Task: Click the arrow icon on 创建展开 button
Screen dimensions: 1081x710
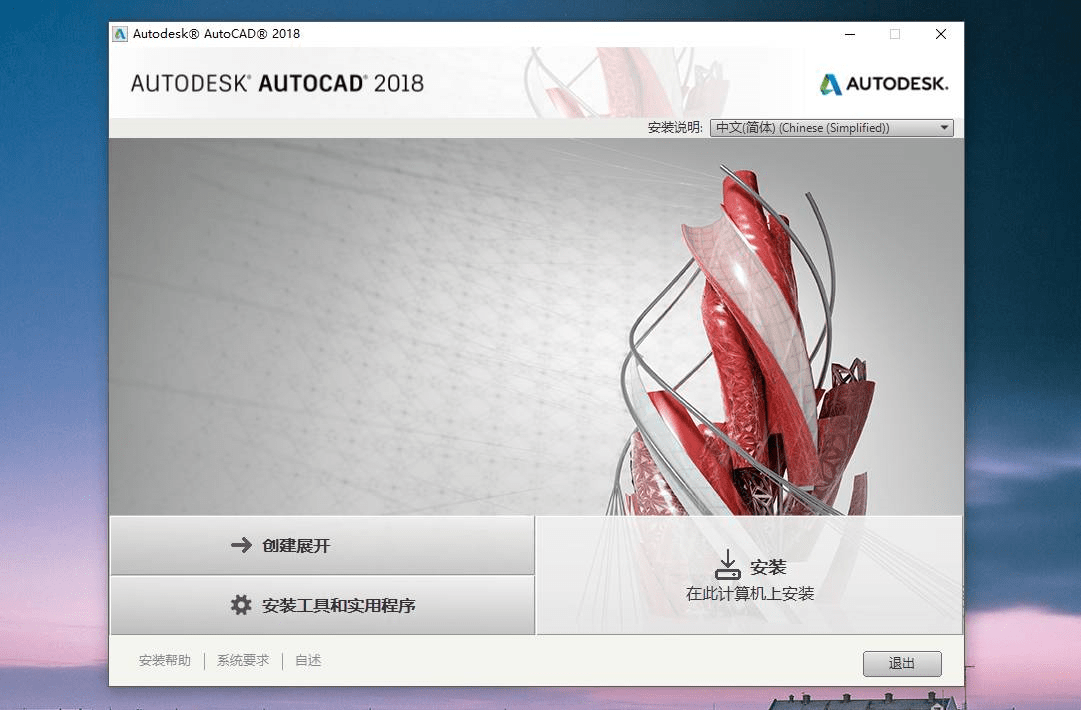Action: click(240, 545)
